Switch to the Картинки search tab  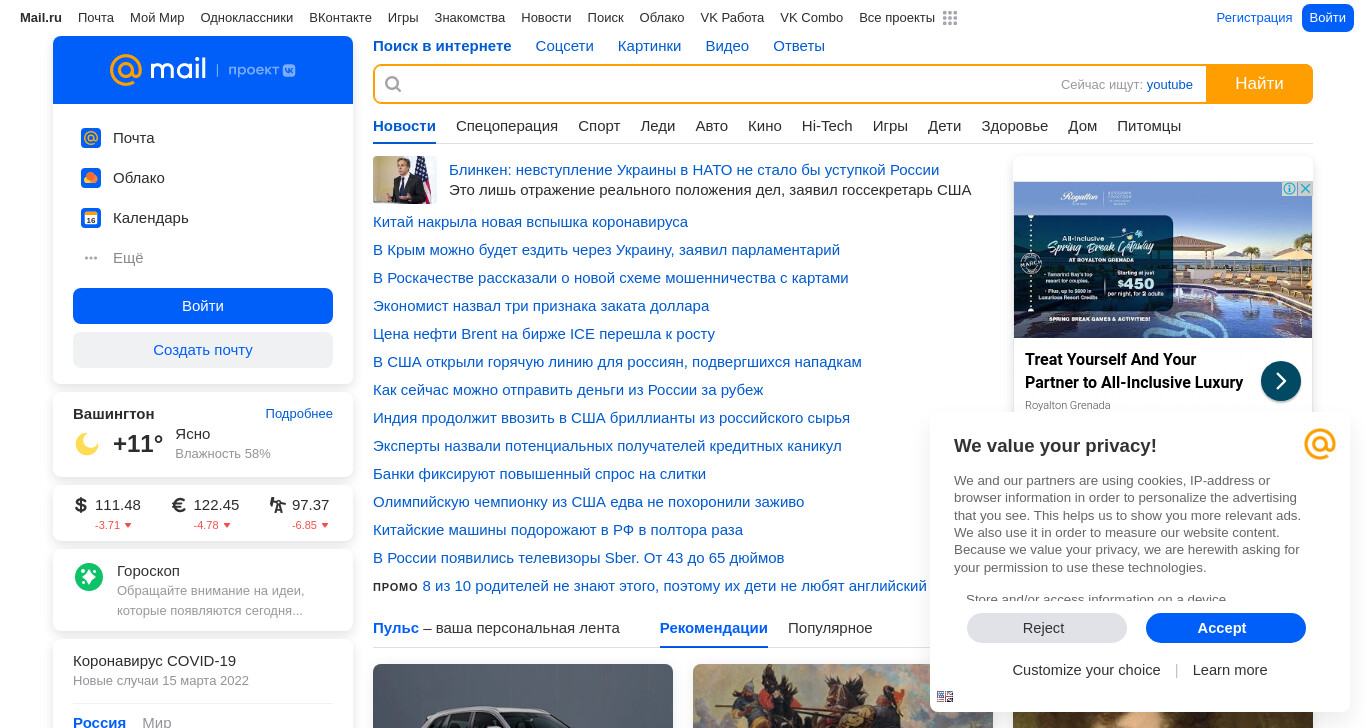(x=650, y=46)
